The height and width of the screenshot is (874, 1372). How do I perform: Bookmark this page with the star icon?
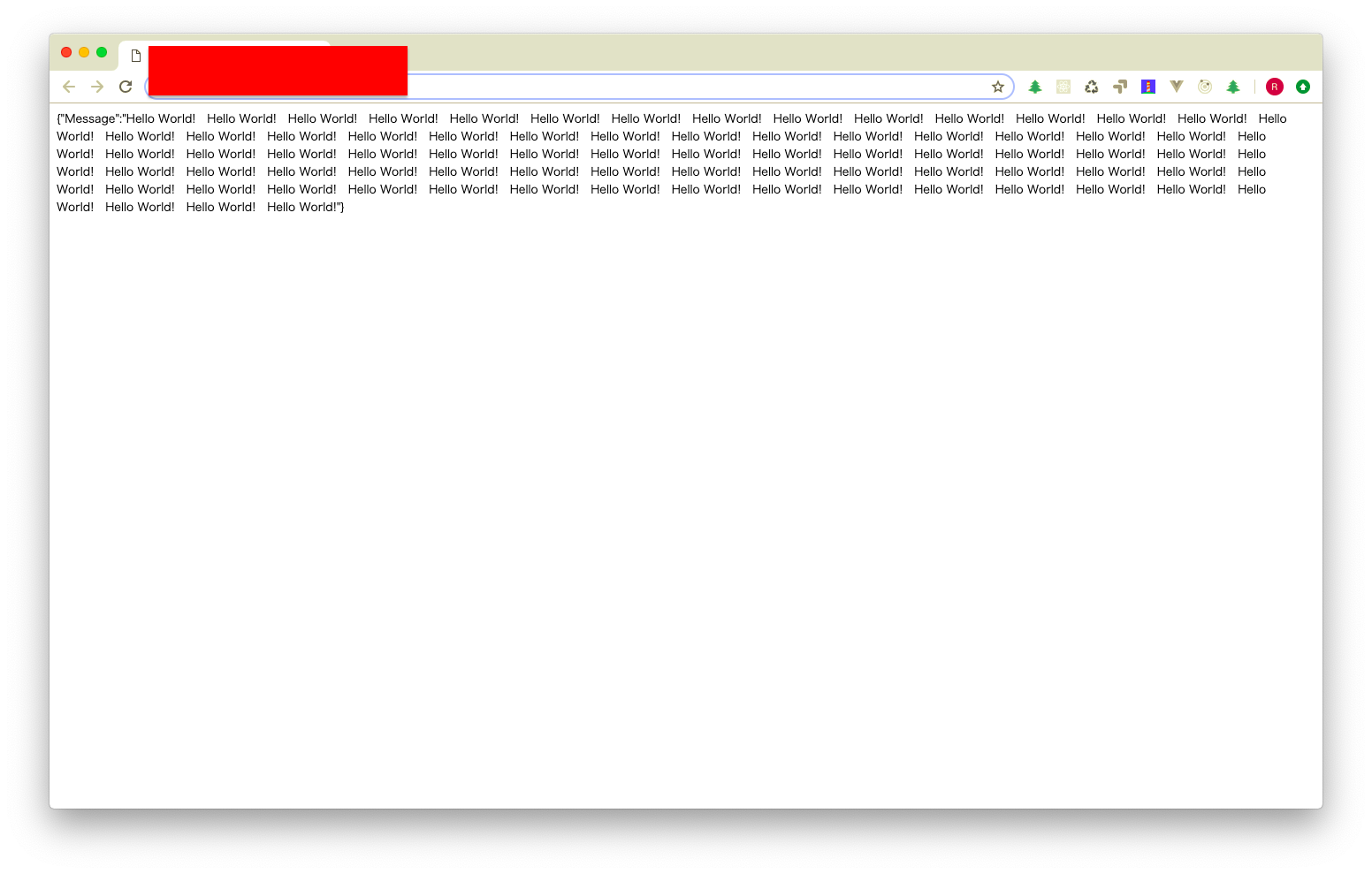click(998, 87)
